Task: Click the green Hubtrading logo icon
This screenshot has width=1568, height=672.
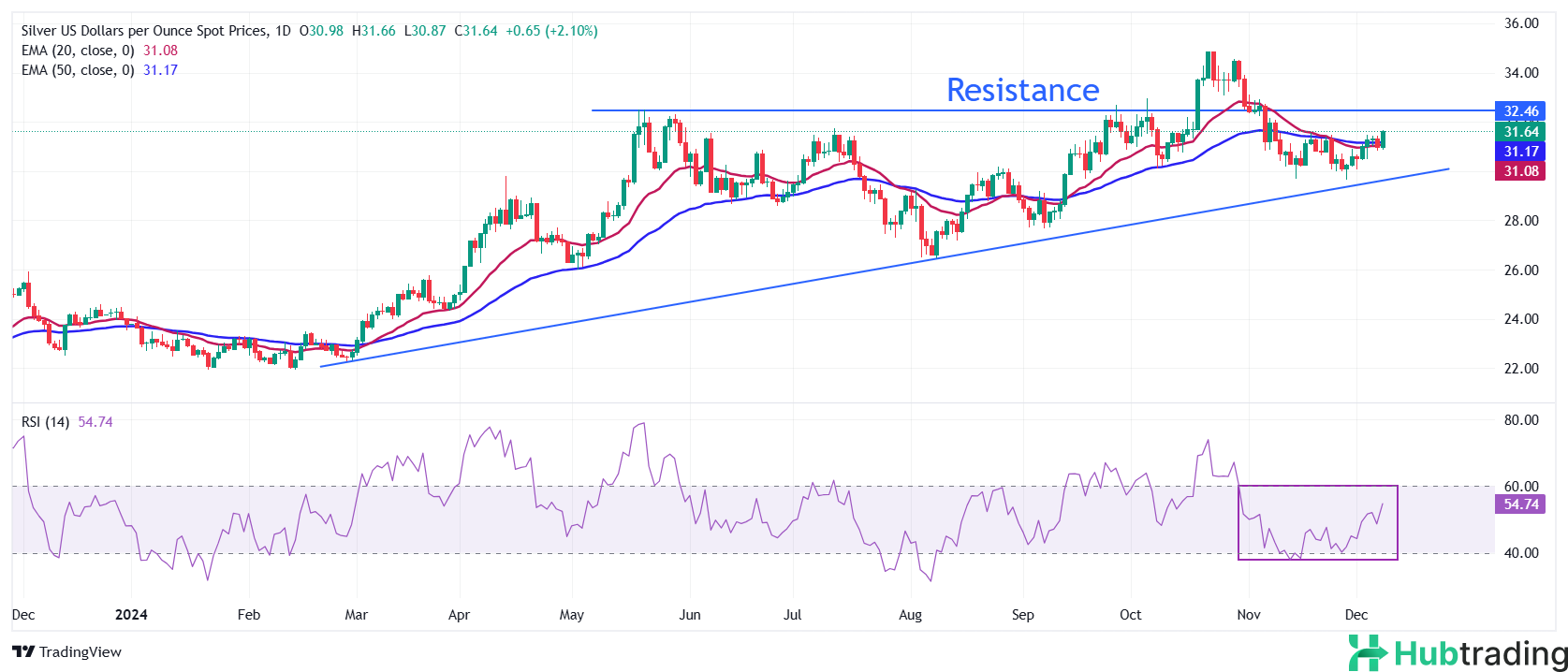Action: [x=1368, y=652]
